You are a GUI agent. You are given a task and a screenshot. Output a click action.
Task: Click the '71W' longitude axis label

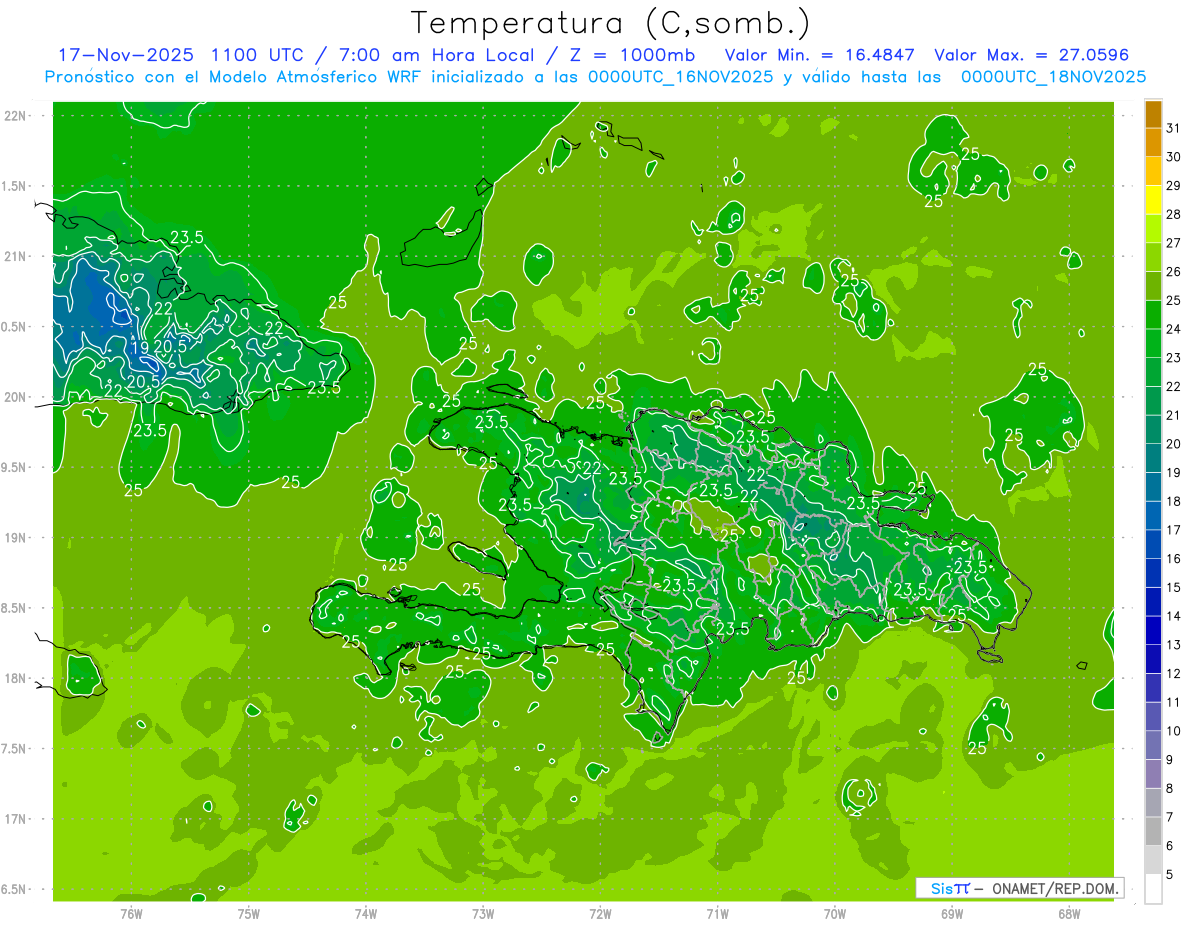[x=717, y=914]
